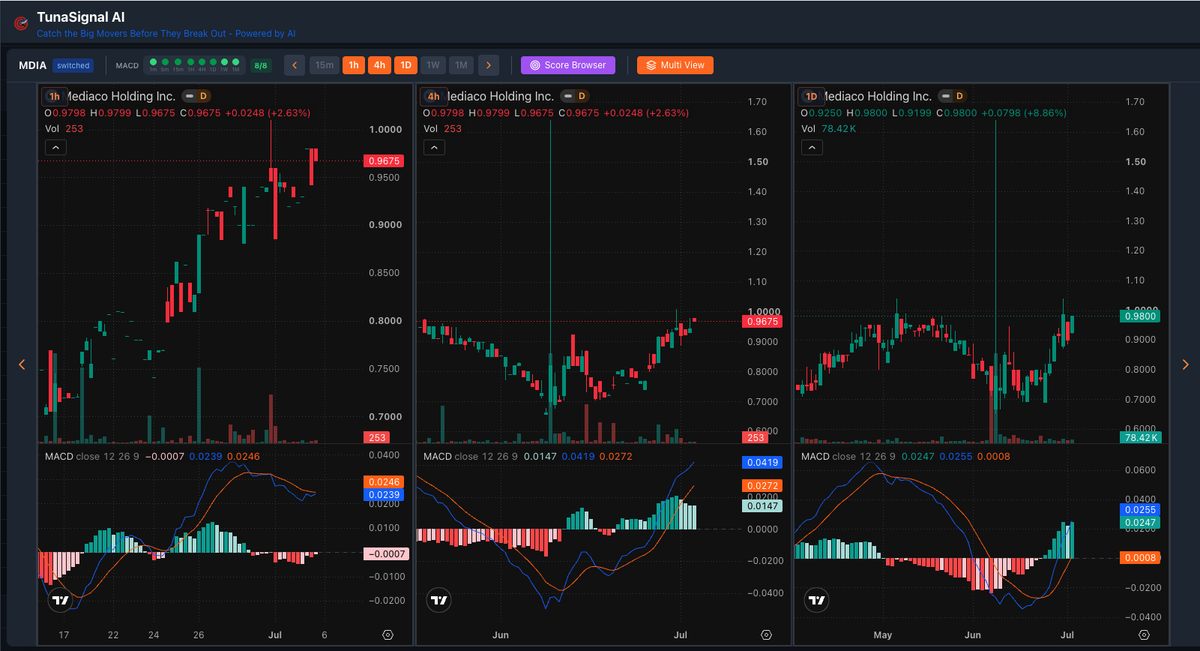Click the 26 date label on 1h time axis

coord(199,635)
